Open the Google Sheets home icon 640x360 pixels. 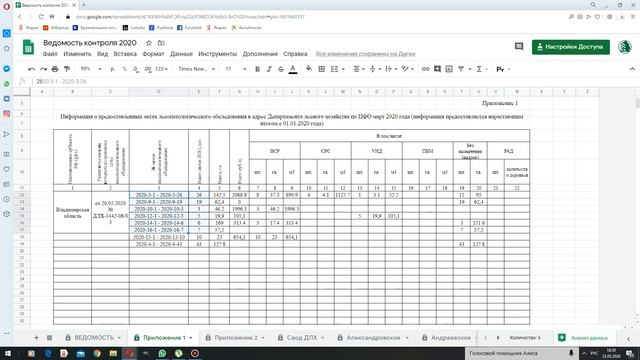(28, 47)
